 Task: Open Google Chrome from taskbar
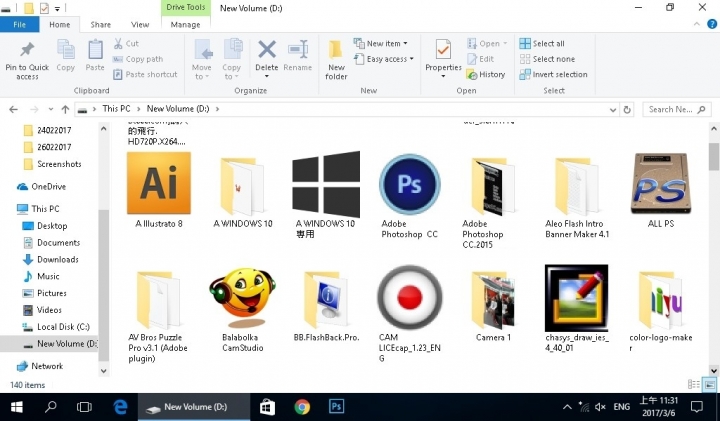[302, 407]
